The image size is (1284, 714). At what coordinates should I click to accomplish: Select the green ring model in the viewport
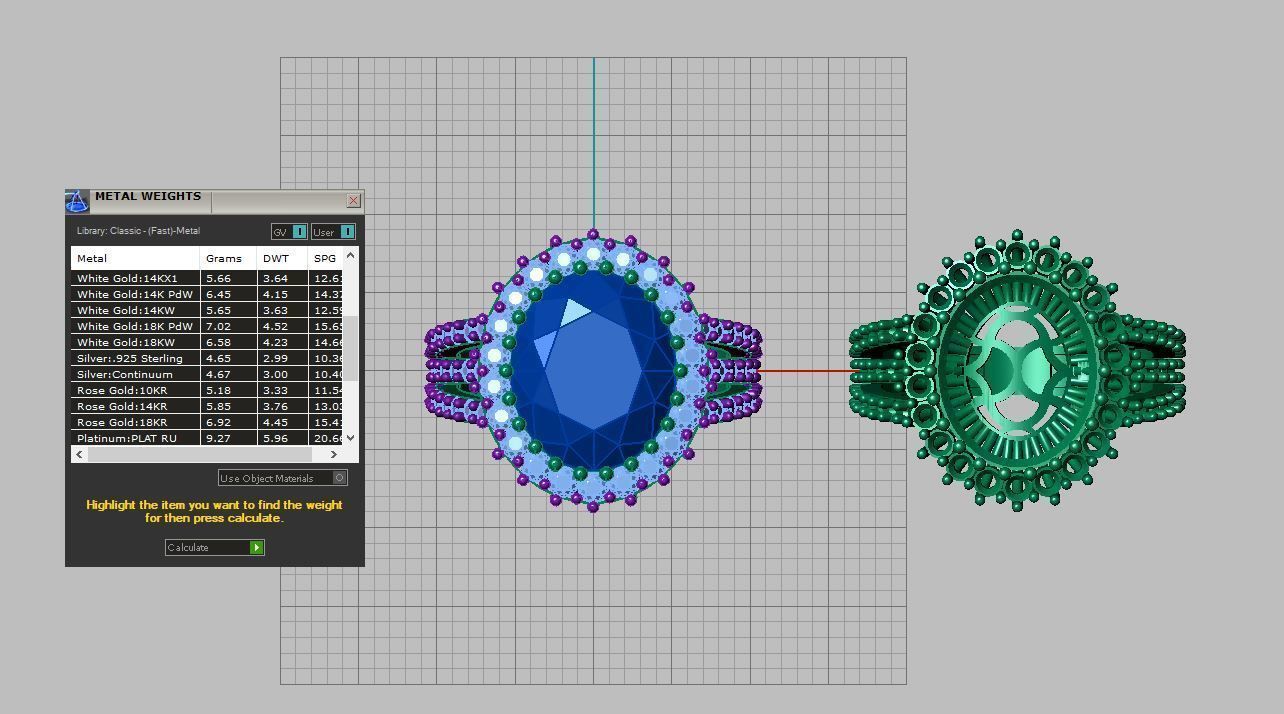tap(1017, 369)
